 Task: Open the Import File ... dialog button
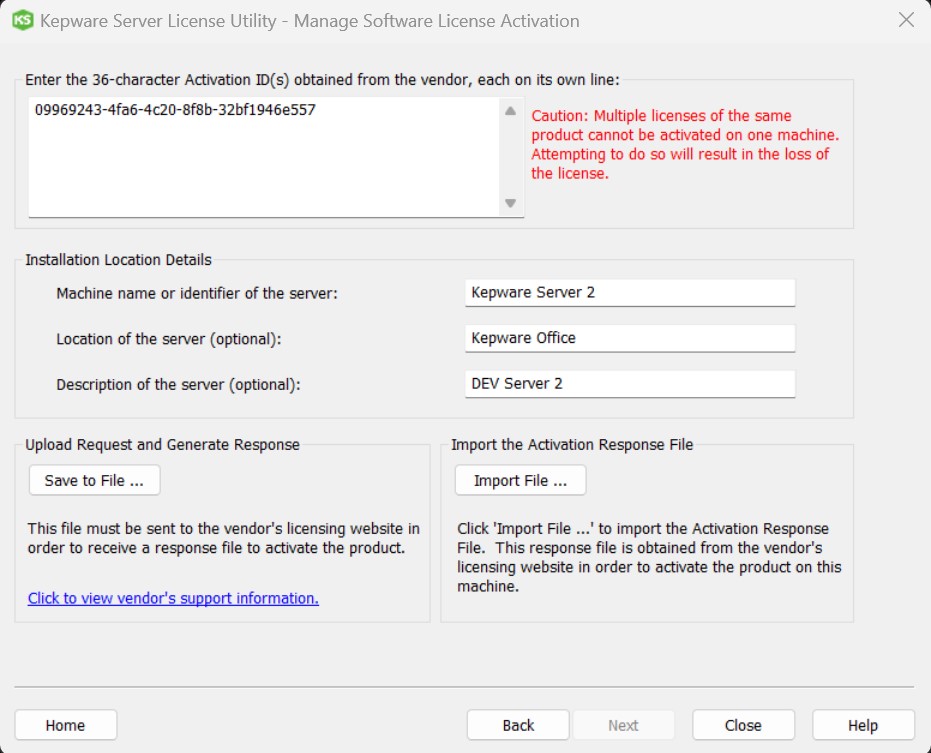(520, 481)
